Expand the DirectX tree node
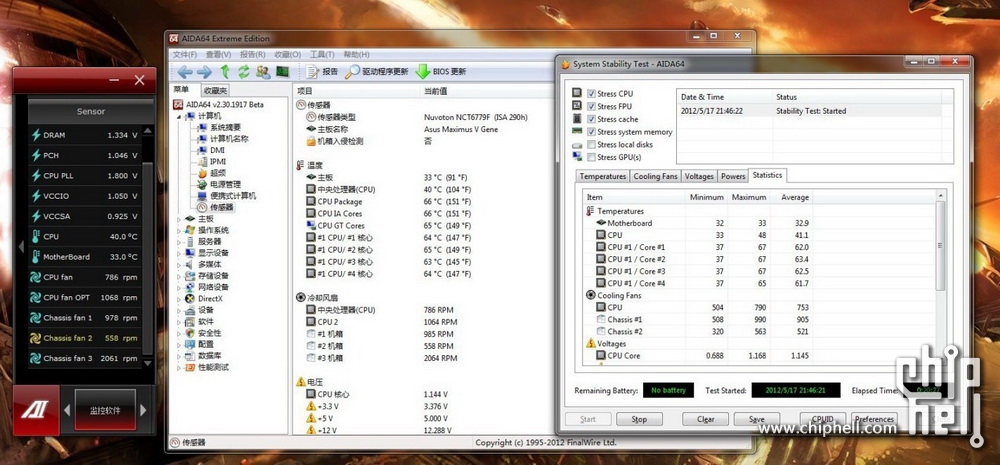Viewport: 1000px width, 465px height. pyautogui.click(x=179, y=299)
